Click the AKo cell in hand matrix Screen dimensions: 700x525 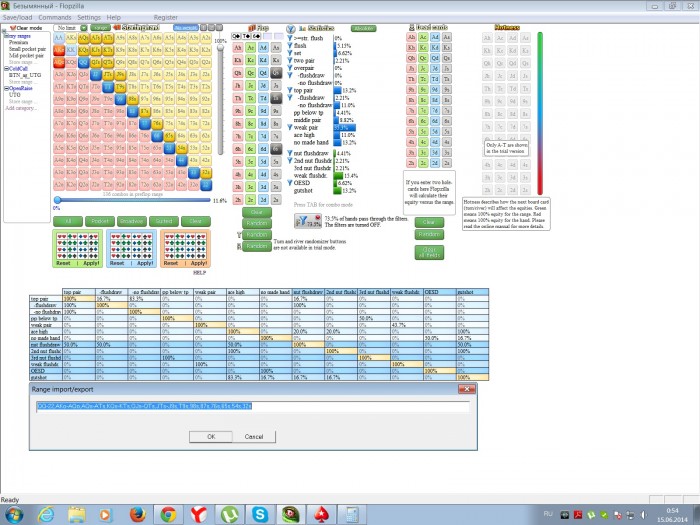[x=59, y=50]
